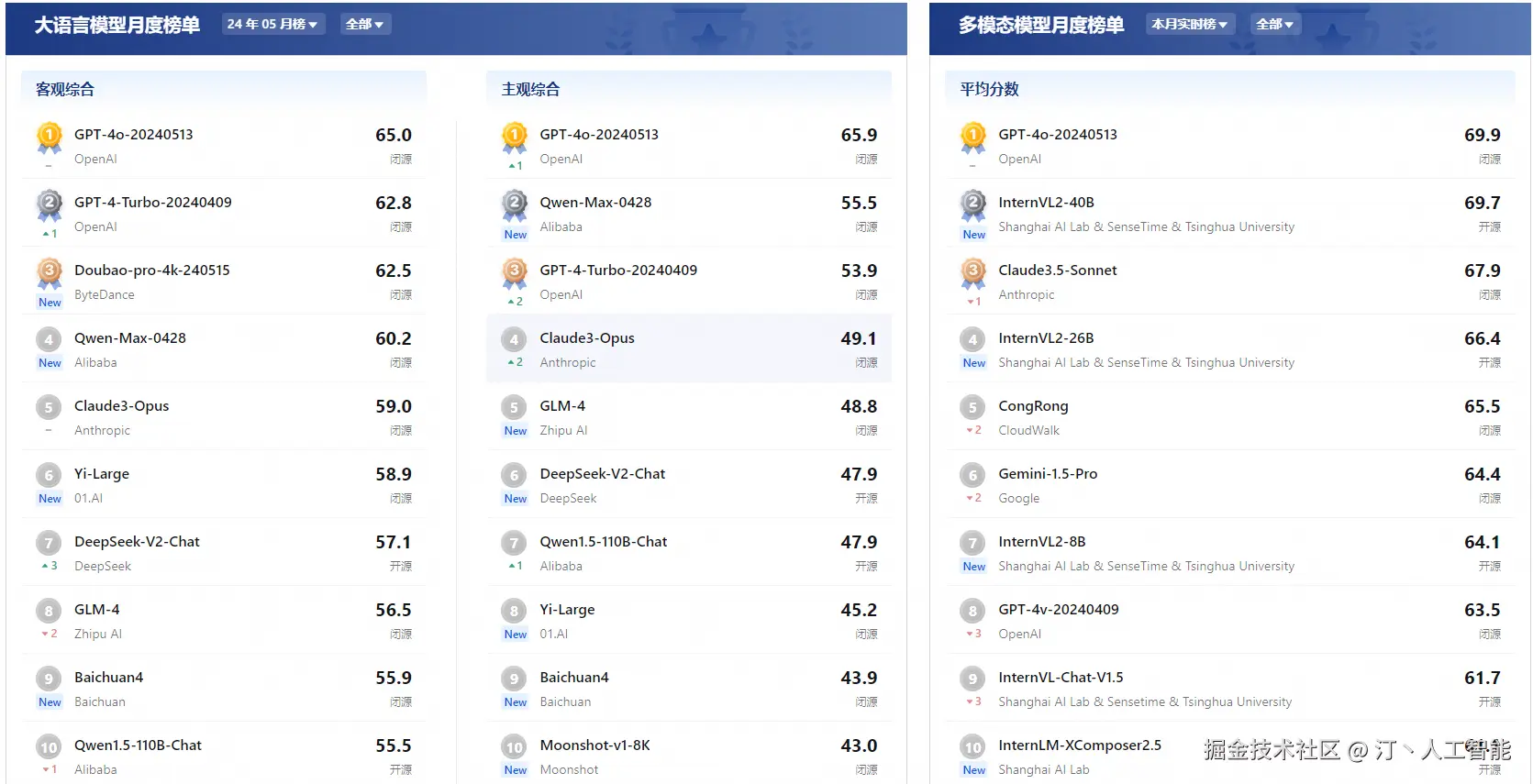The width and height of the screenshot is (1533, 784).
Task: Open InternVL2-26B model entry
Action: tap(1046, 338)
